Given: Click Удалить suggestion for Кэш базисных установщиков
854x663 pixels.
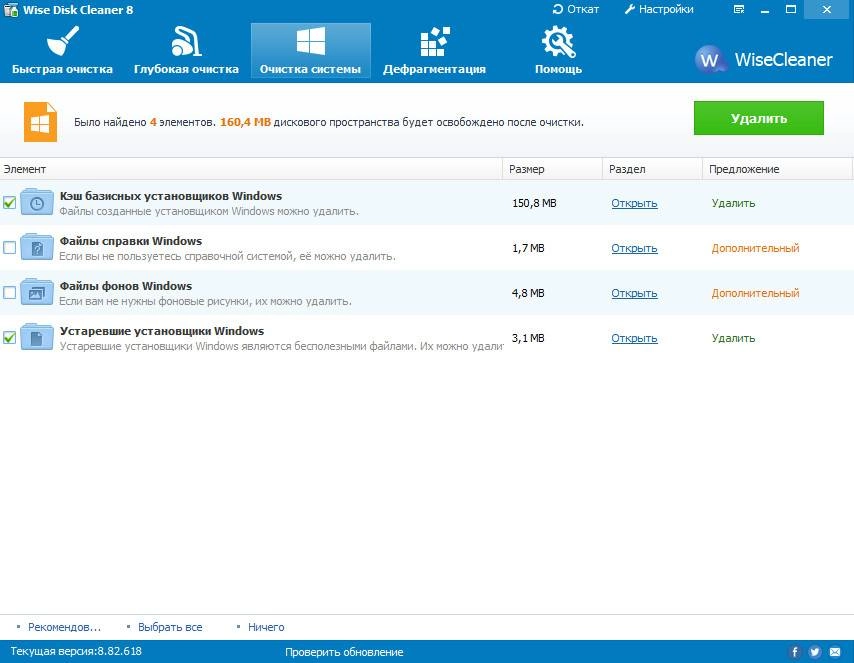Looking at the screenshot, I should coord(733,203).
